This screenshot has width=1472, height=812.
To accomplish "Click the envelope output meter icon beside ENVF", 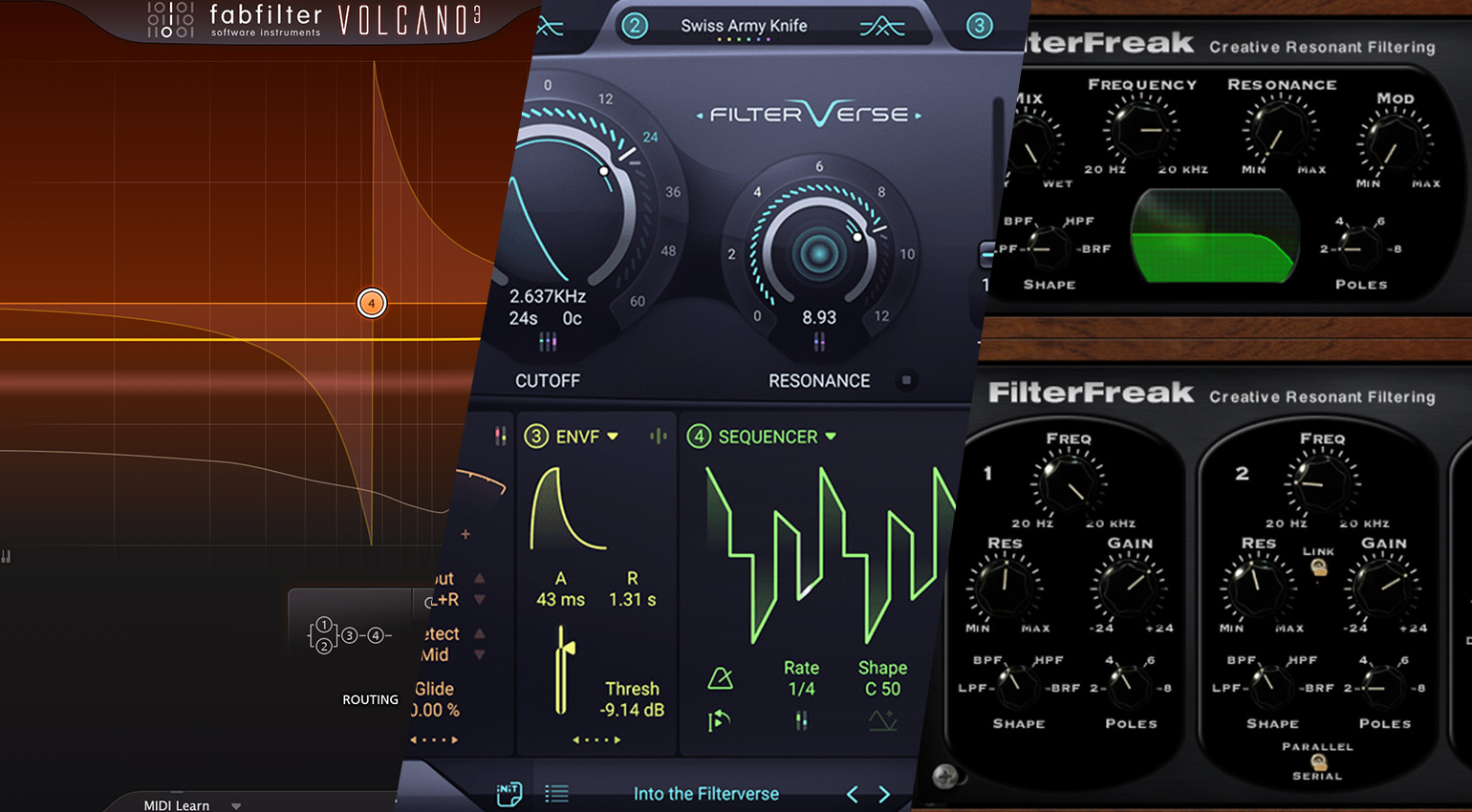I will [658, 436].
